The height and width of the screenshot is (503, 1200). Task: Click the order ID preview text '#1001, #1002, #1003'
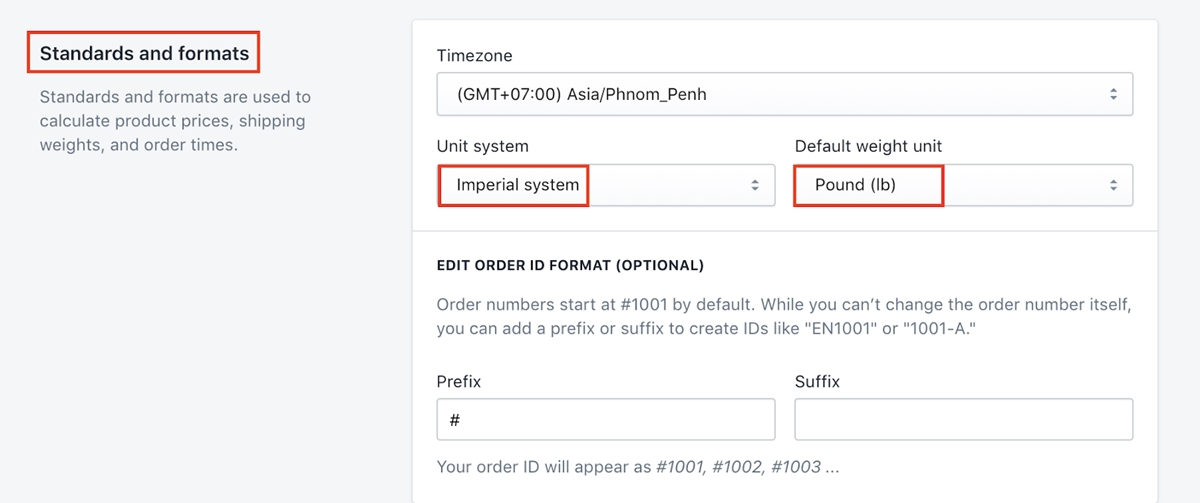pyautogui.click(x=738, y=467)
